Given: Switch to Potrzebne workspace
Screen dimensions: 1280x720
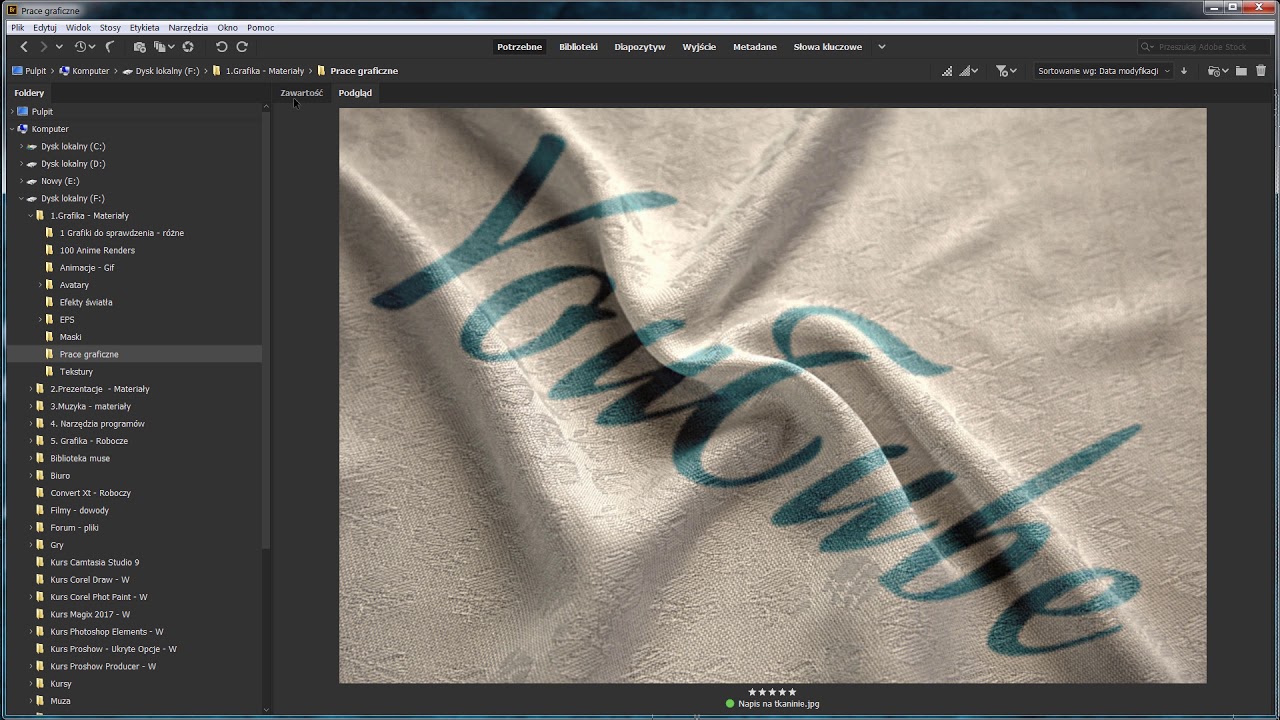Looking at the screenshot, I should coord(520,47).
